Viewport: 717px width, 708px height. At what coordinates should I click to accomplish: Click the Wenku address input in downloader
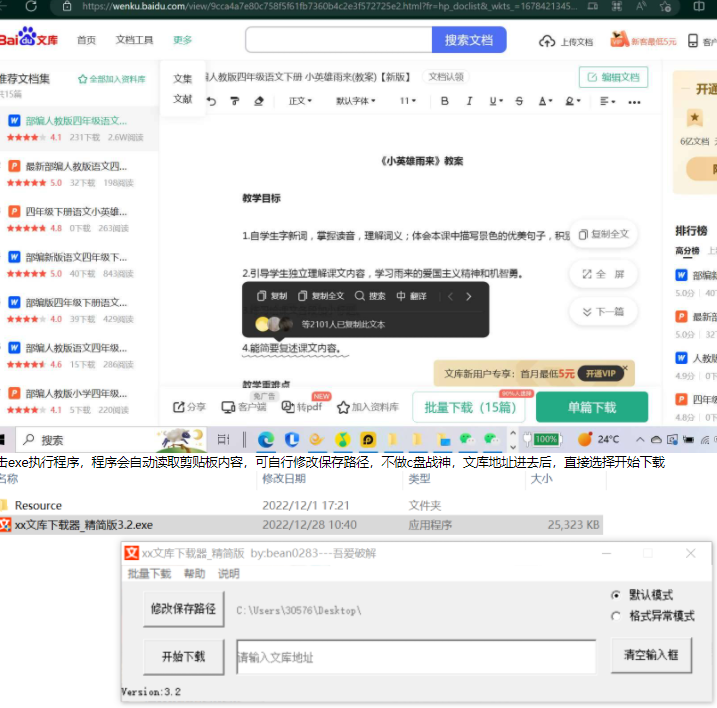(416, 657)
